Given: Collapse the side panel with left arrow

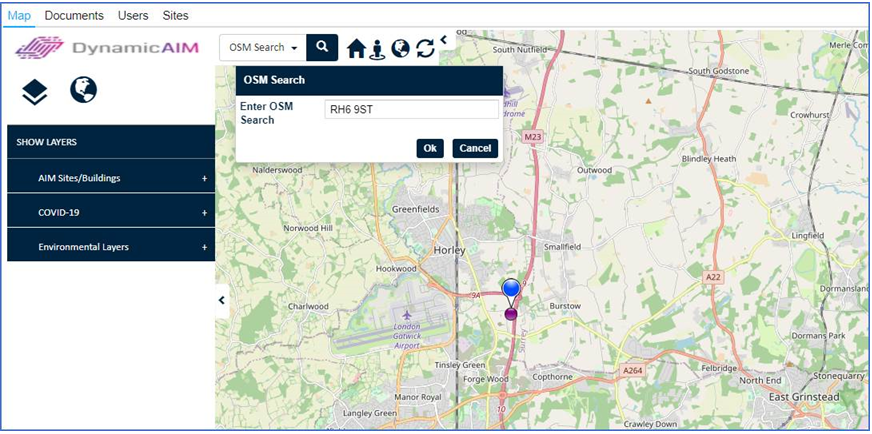Looking at the screenshot, I should click(222, 300).
